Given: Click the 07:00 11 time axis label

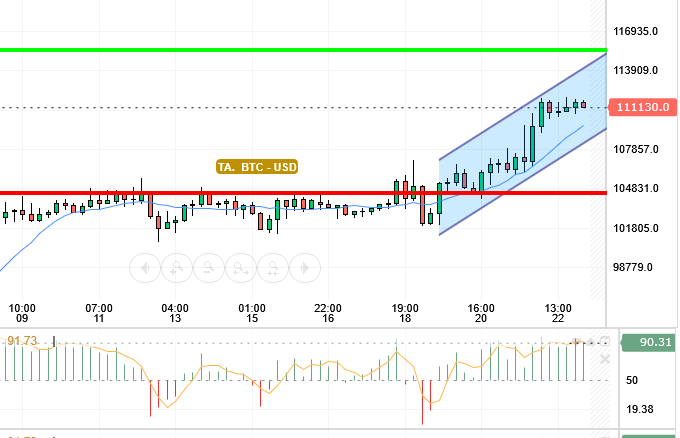Looking at the screenshot, I should point(99,313).
